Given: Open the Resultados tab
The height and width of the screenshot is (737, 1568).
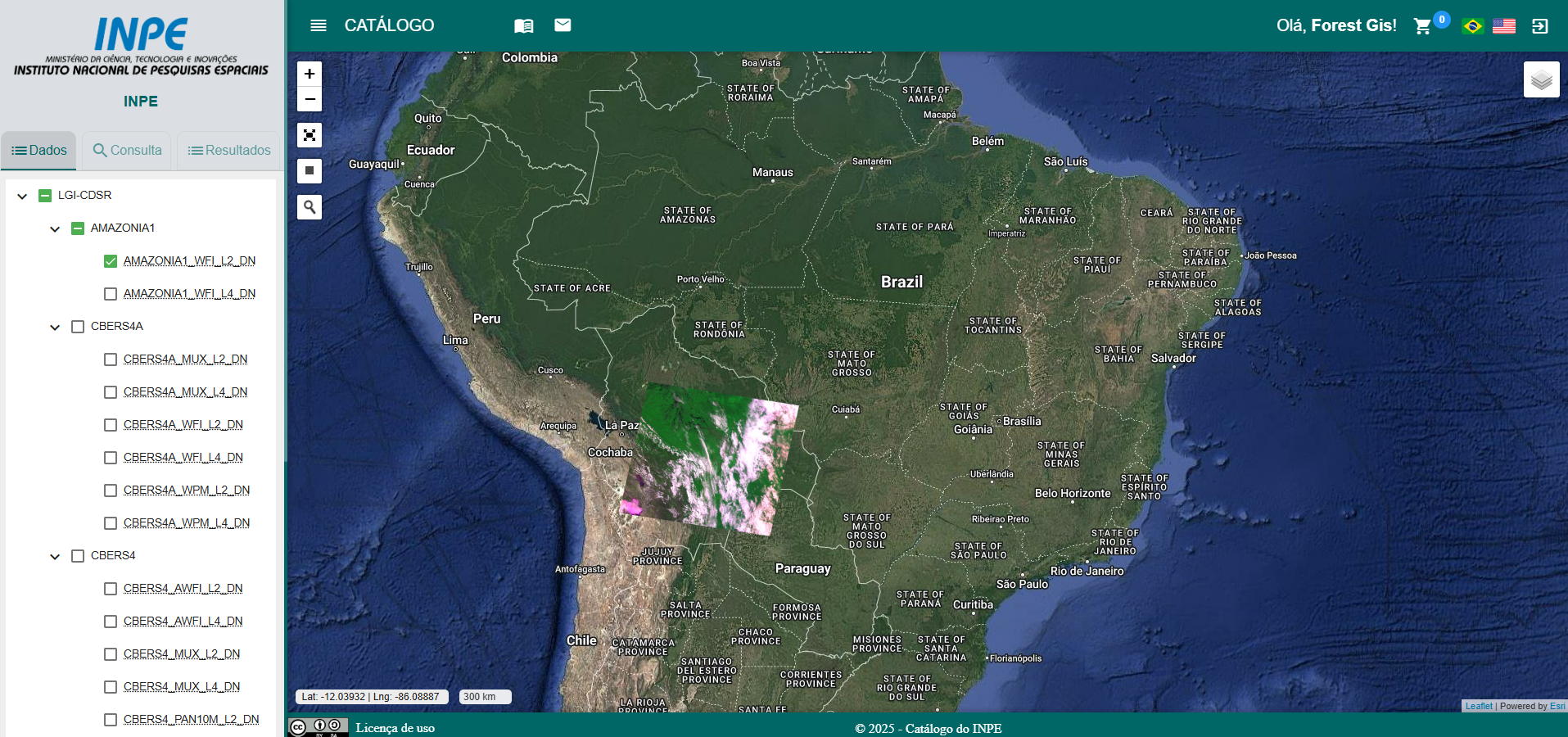Looking at the screenshot, I should [229, 151].
